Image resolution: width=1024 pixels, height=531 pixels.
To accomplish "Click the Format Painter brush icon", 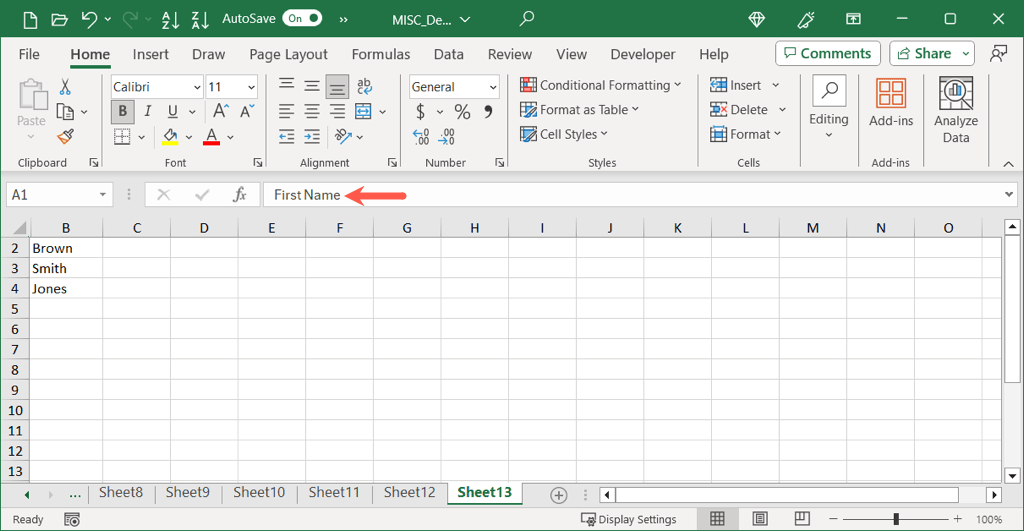I will 65,136.
